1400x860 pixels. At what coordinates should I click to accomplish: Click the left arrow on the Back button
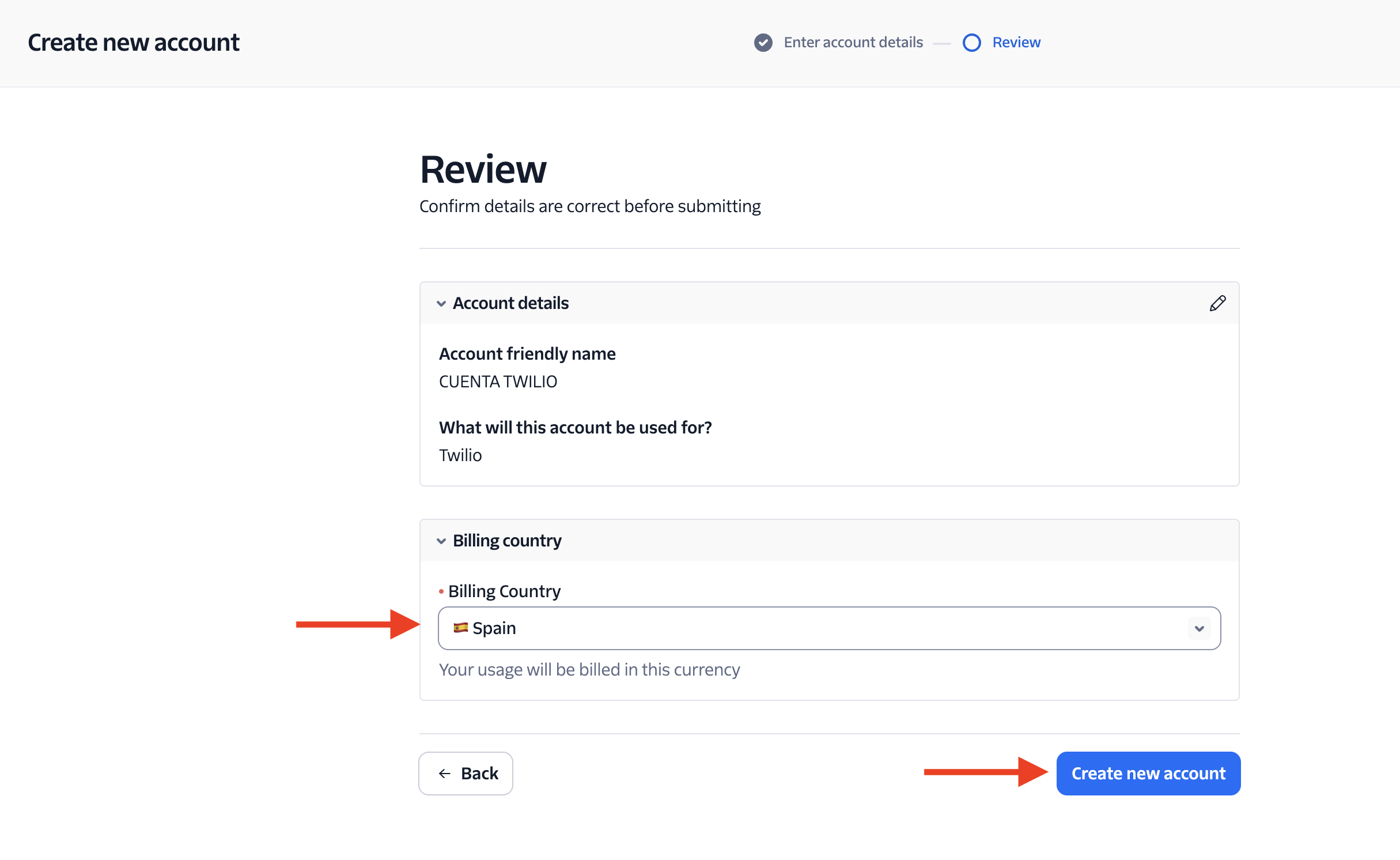[x=444, y=774]
